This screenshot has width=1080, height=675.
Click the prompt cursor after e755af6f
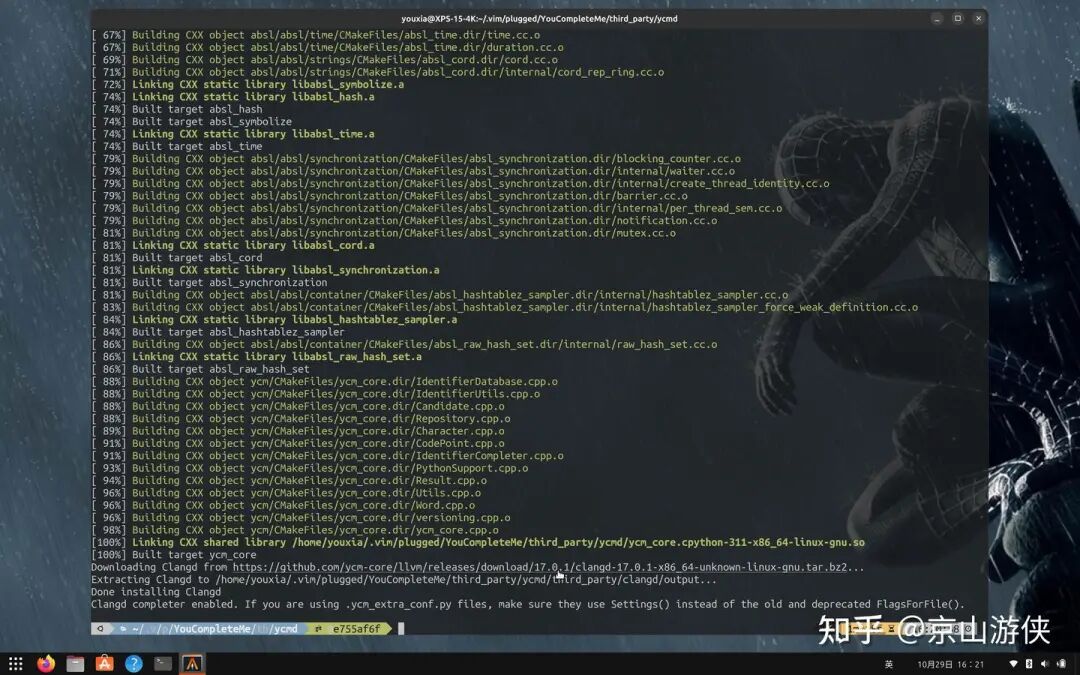point(401,629)
